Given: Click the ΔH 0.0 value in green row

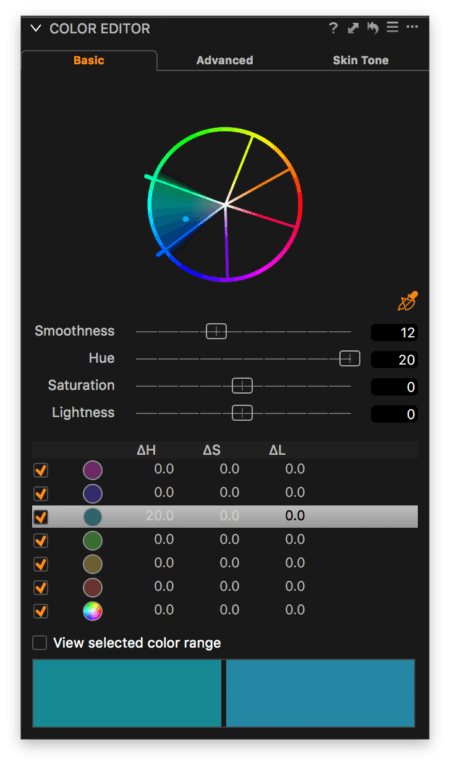Looking at the screenshot, I should click(x=164, y=540).
